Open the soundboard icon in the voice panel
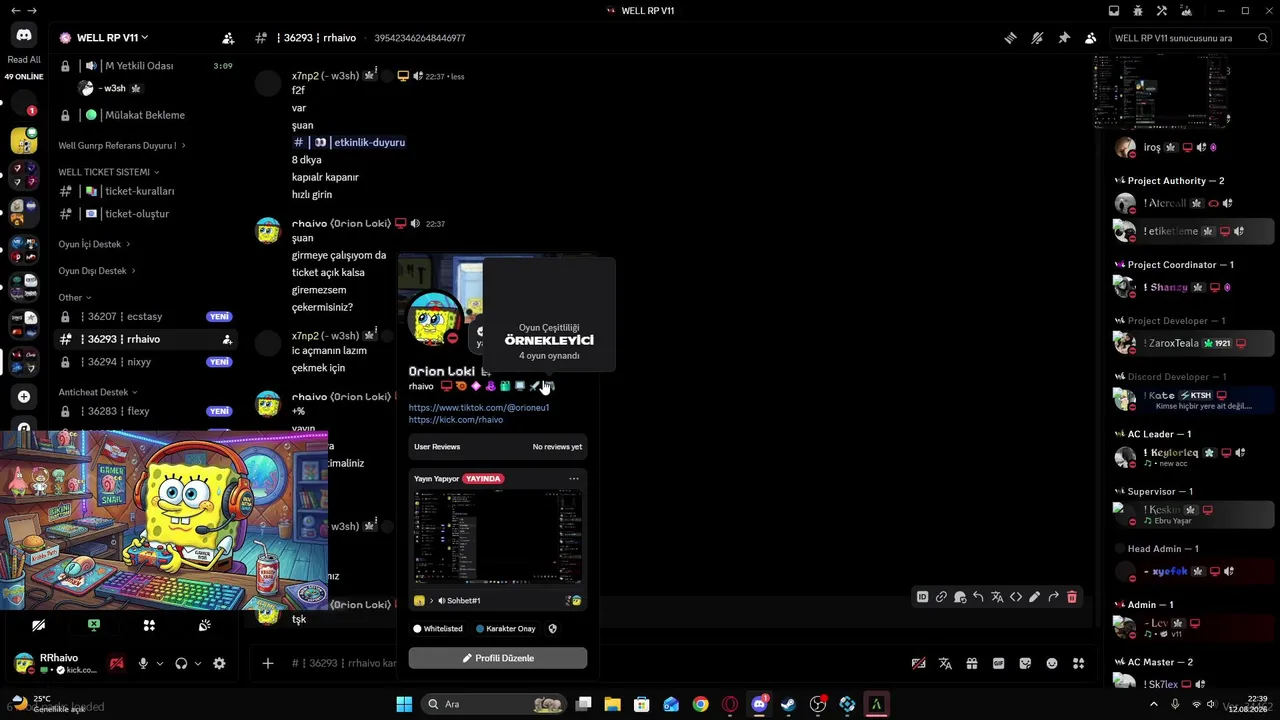The width and height of the screenshot is (1280, 720). click(x=204, y=625)
